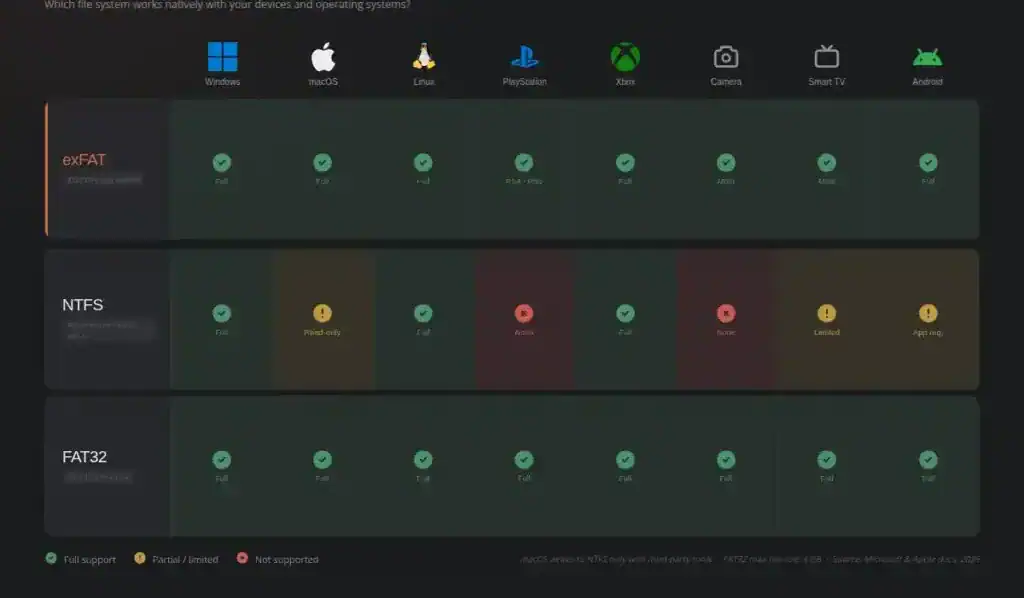
Task: Click exFAT green check under Android
Action: click(x=928, y=162)
